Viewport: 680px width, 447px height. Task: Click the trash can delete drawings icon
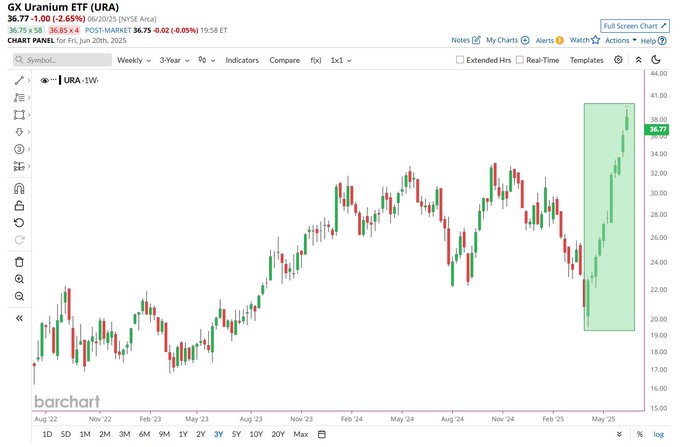click(19, 262)
